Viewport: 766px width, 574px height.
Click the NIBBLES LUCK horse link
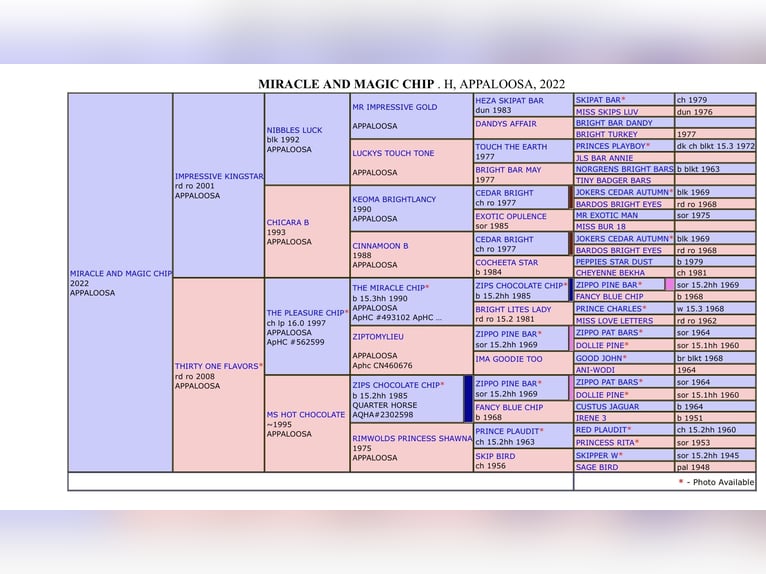(x=294, y=130)
